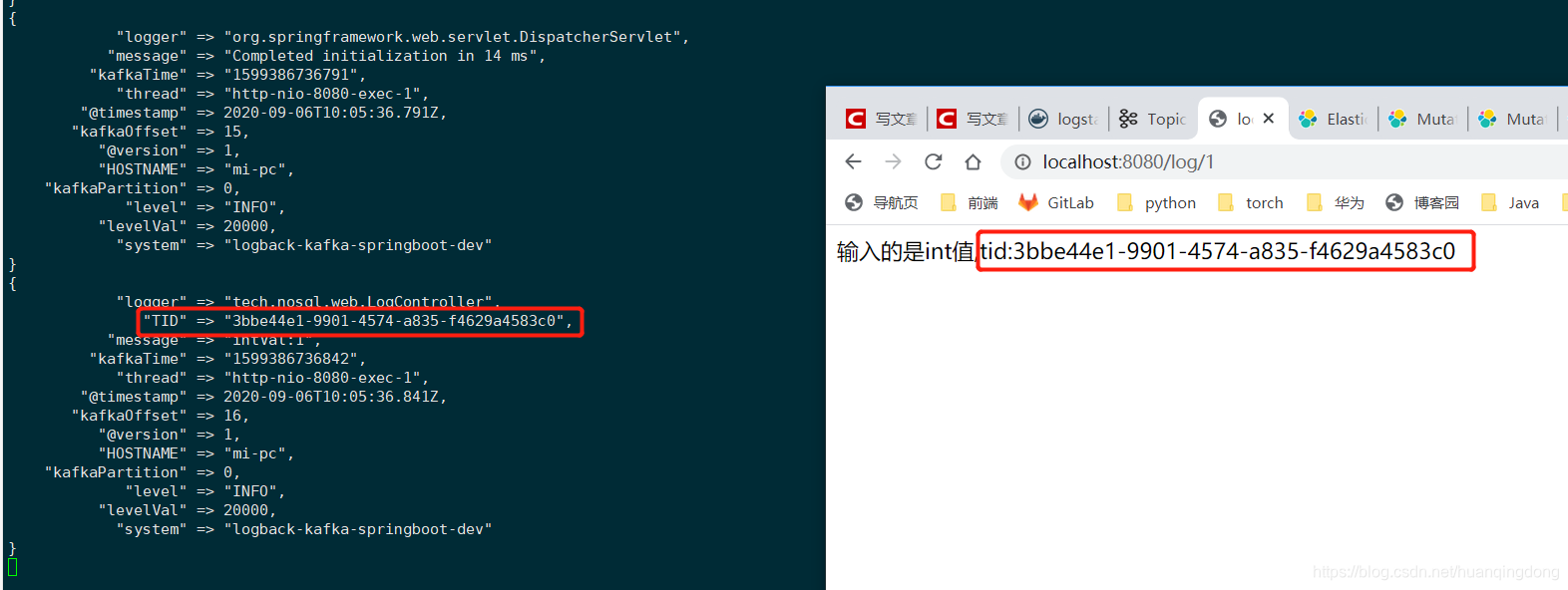Screen dimensions: 1568x590
Task: Click the tid text on the web page
Action: pos(1218,251)
